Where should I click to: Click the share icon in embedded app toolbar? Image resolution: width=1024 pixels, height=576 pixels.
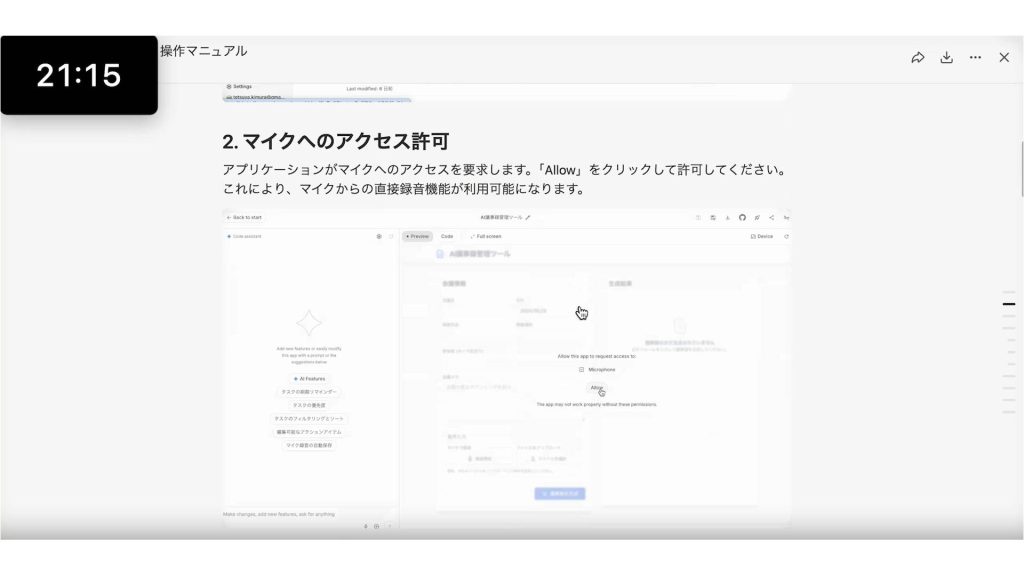coord(771,217)
